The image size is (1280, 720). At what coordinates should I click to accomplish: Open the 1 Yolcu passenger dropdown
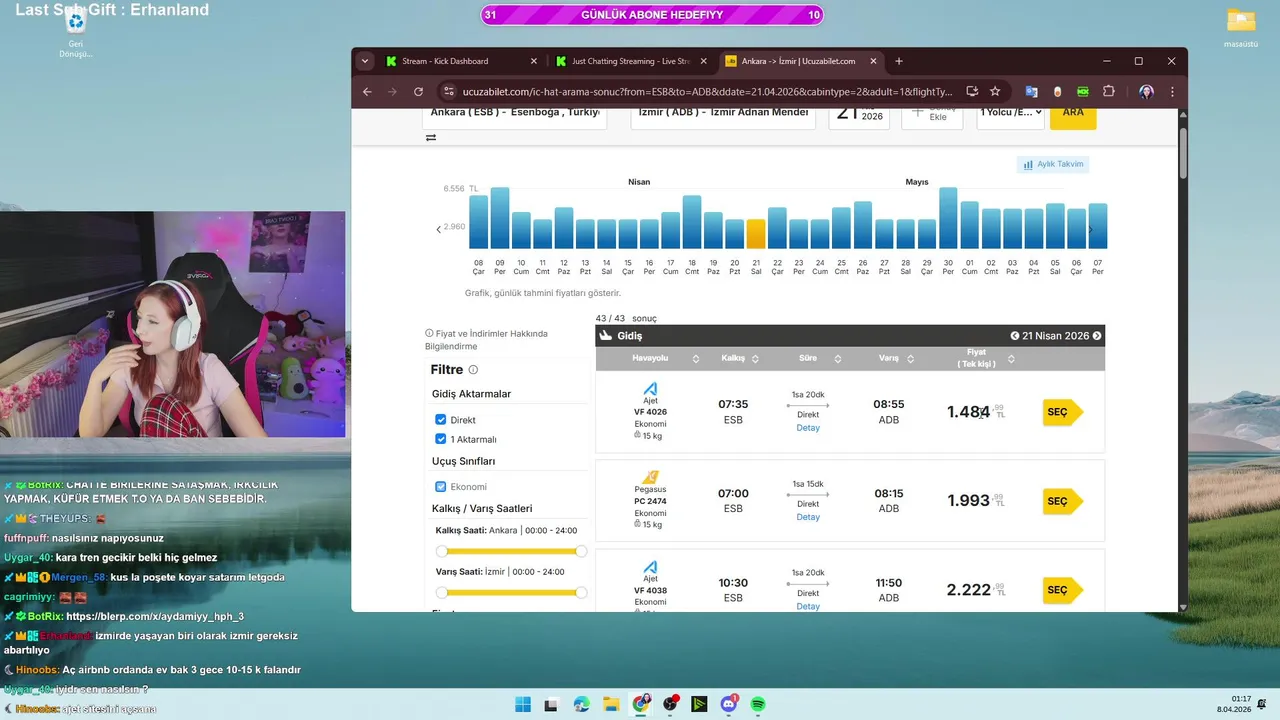click(1011, 112)
